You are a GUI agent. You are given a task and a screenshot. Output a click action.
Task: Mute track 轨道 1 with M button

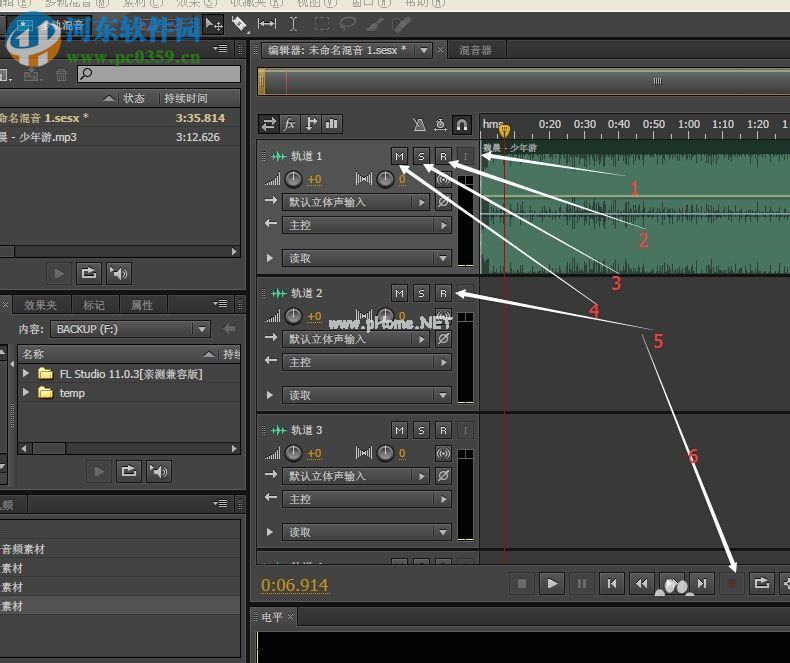tap(400, 156)
